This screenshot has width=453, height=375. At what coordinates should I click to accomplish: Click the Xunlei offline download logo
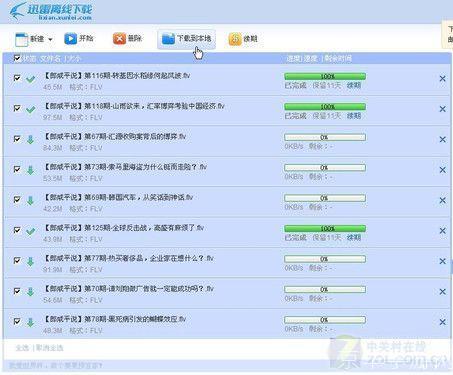point(51,11)
